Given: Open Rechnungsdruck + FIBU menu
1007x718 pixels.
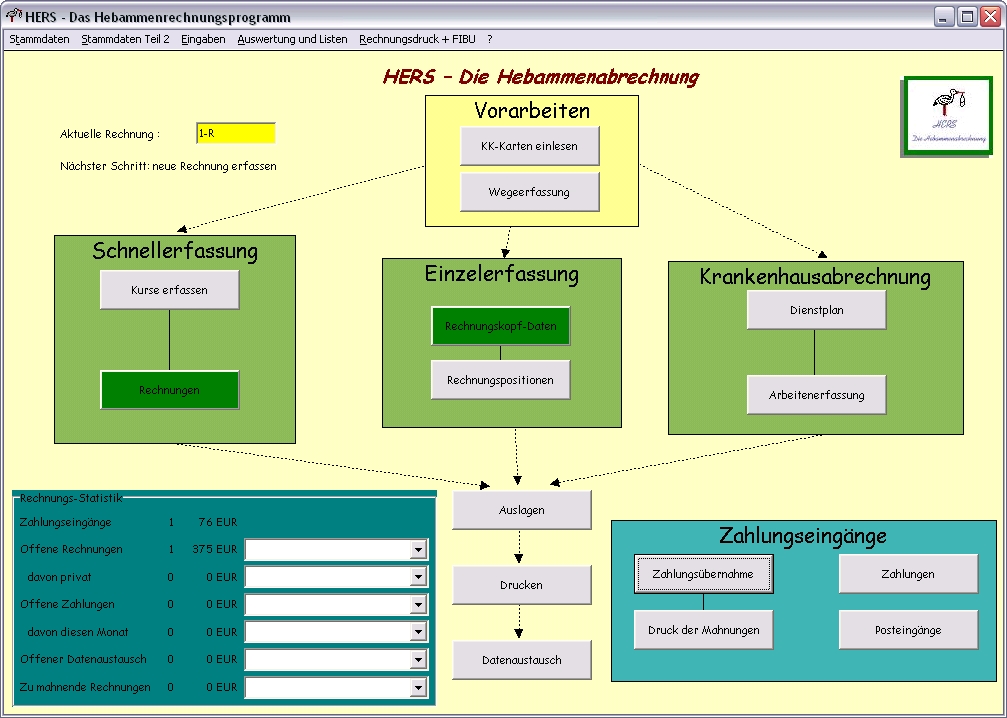Looking at the screenshot, I should pos(418,39).
